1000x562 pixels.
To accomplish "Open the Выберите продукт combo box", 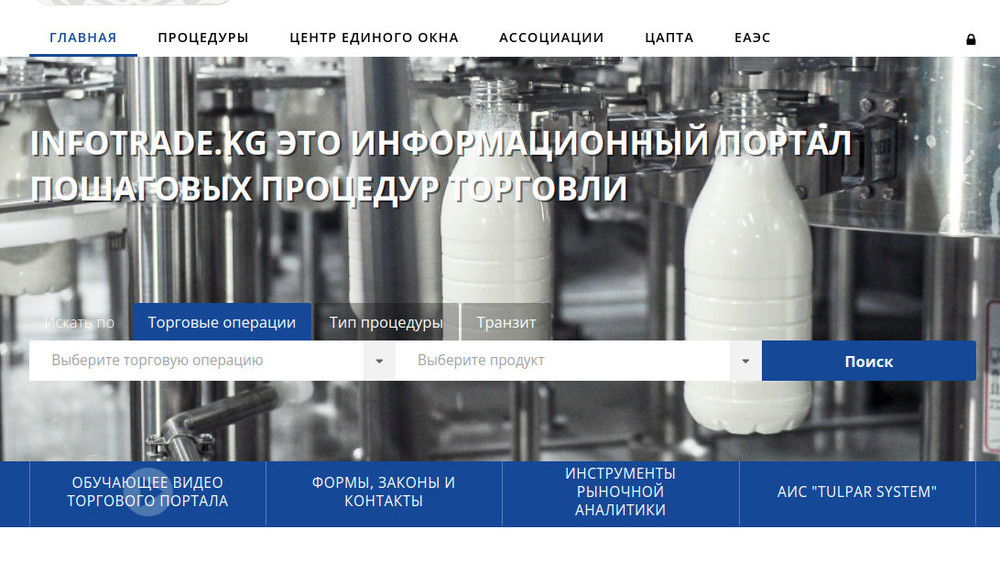I will (565, 360).
